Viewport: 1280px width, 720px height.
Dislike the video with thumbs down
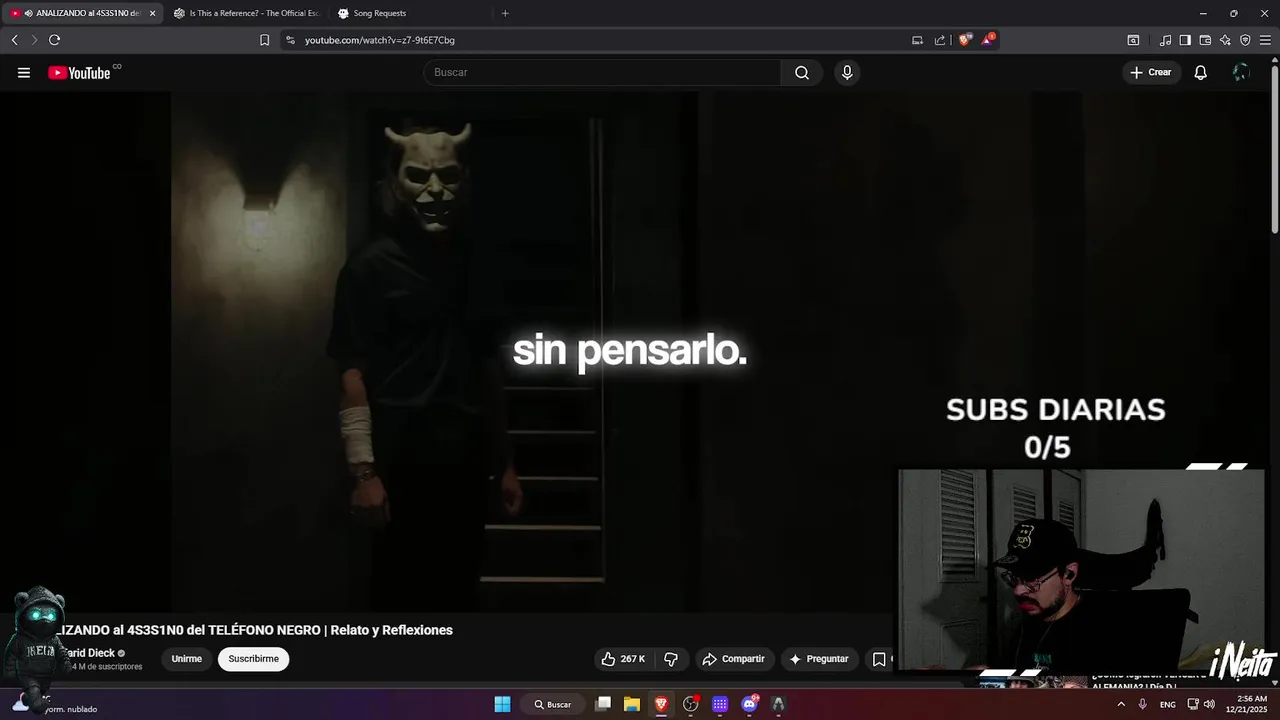671,659
